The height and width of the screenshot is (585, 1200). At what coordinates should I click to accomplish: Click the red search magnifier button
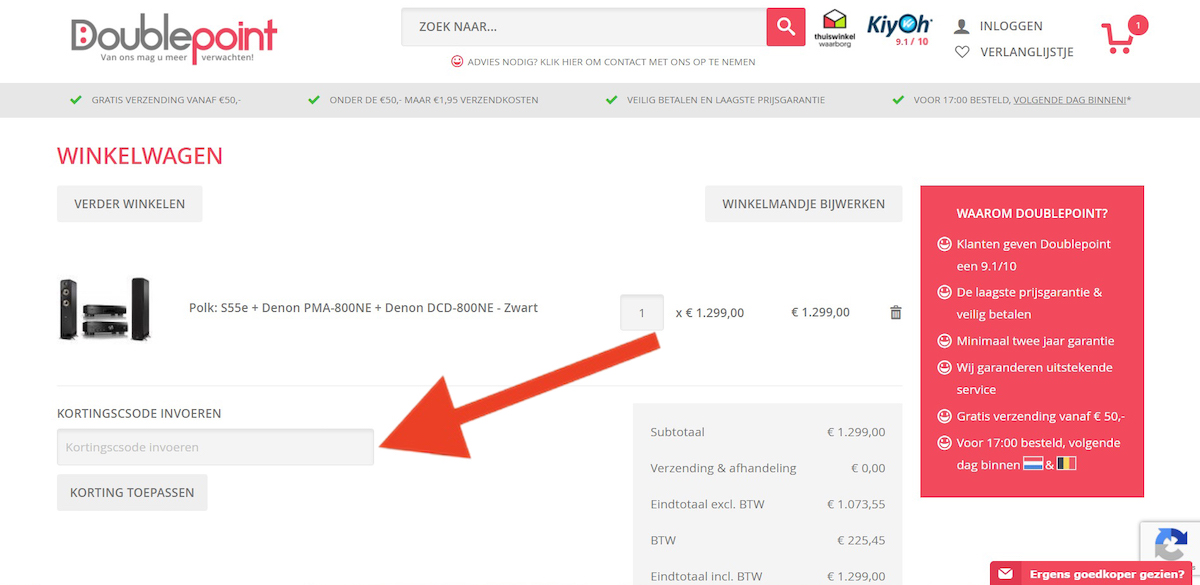[x=786, y=27]
